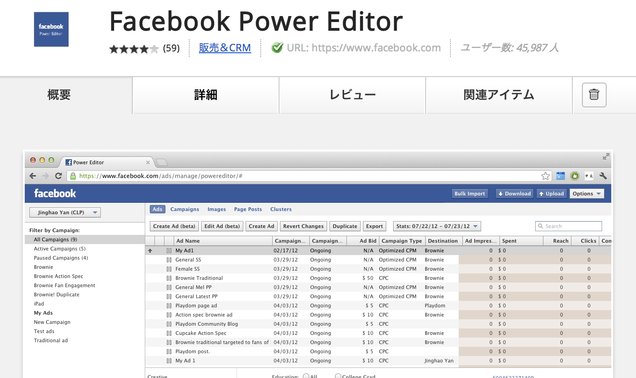This screenshot has width=636, height=378.
Task: Select the Cupcake Action Spec row
Action: 378,333
